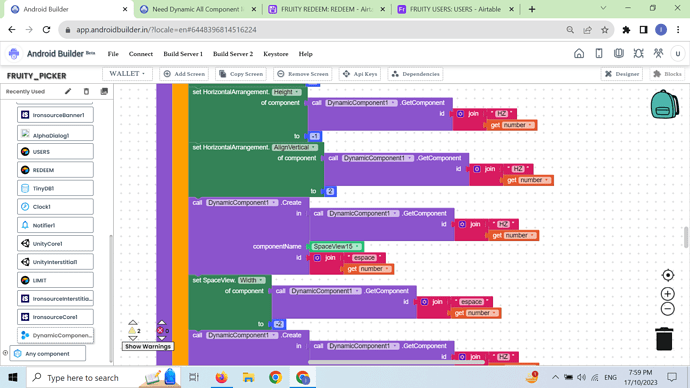Select IronsourceBanner1 component
Viewport: 690px width, 388px height.
[x=55, y=115]
